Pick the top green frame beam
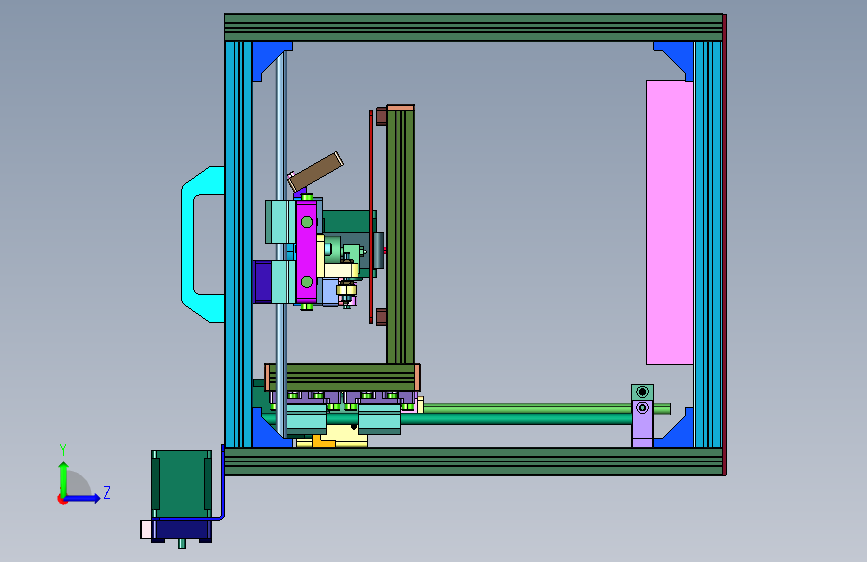Screen dimensions: 867x562 tap(473, 28)
